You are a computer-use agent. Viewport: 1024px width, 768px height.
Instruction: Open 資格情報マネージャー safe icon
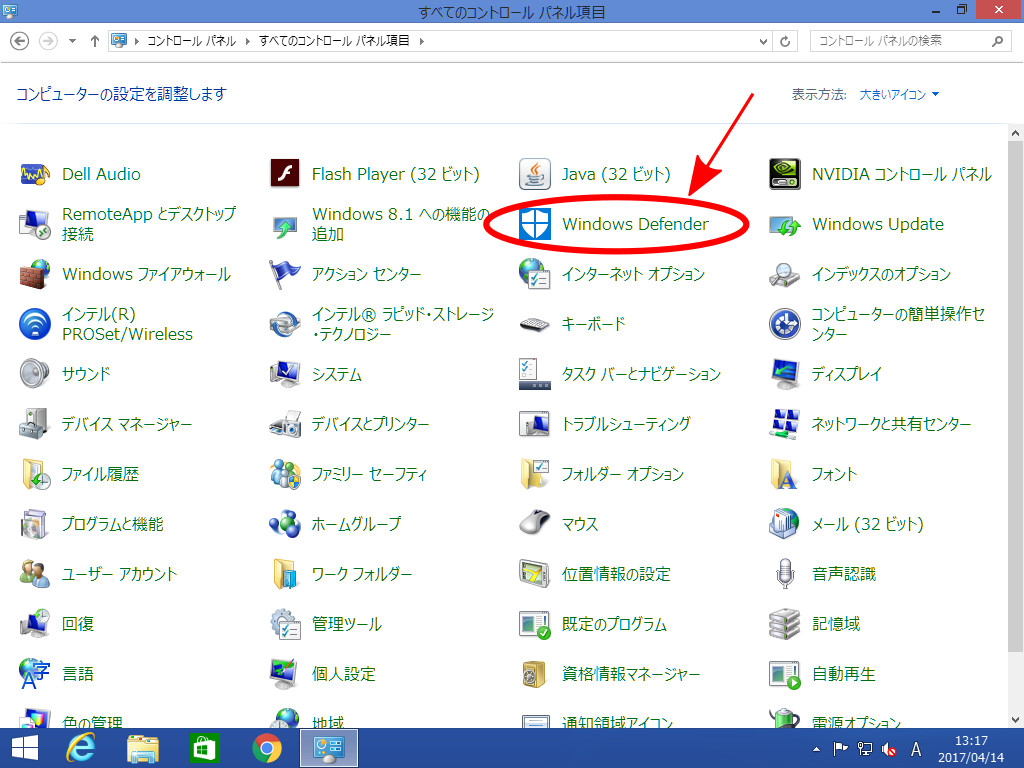535,674
